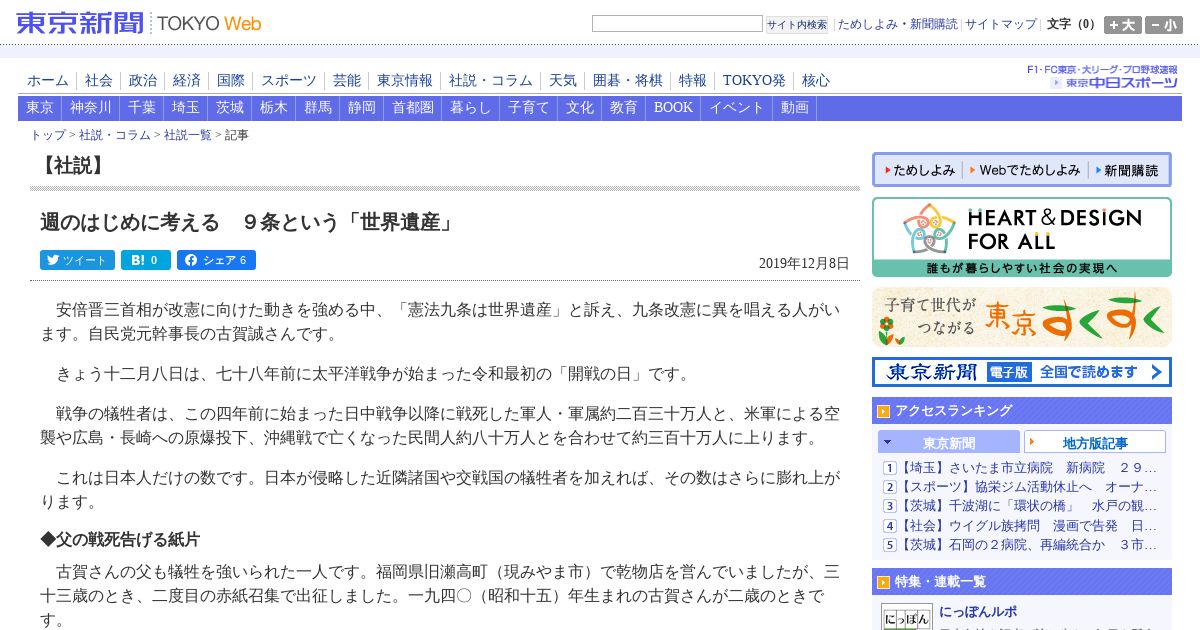Open the にっぽんルポ feature link

tap(978, 611)
